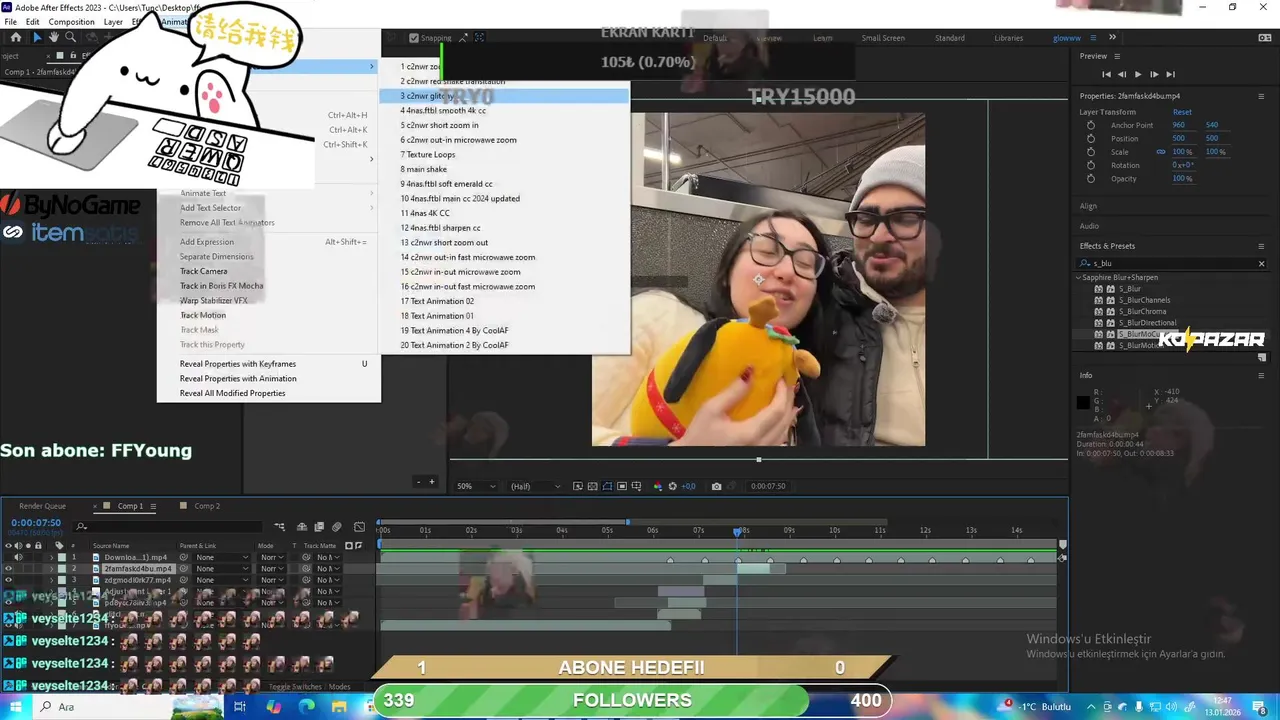Toggle Position stopwatch
Viewport: 1280px width, 720px height.
(x=1091, y=138)
